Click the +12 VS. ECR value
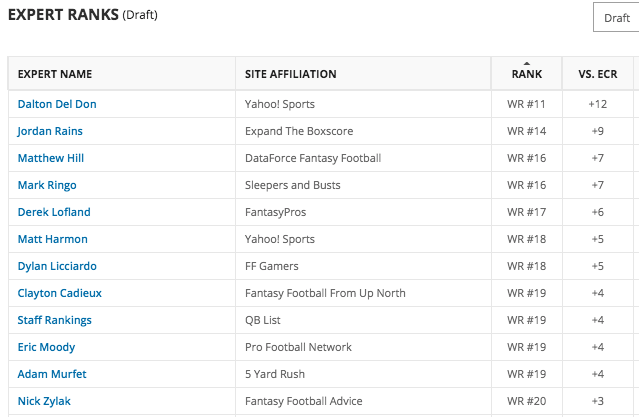The width and height of the screenshot is (639, 417). click(597, 104)
